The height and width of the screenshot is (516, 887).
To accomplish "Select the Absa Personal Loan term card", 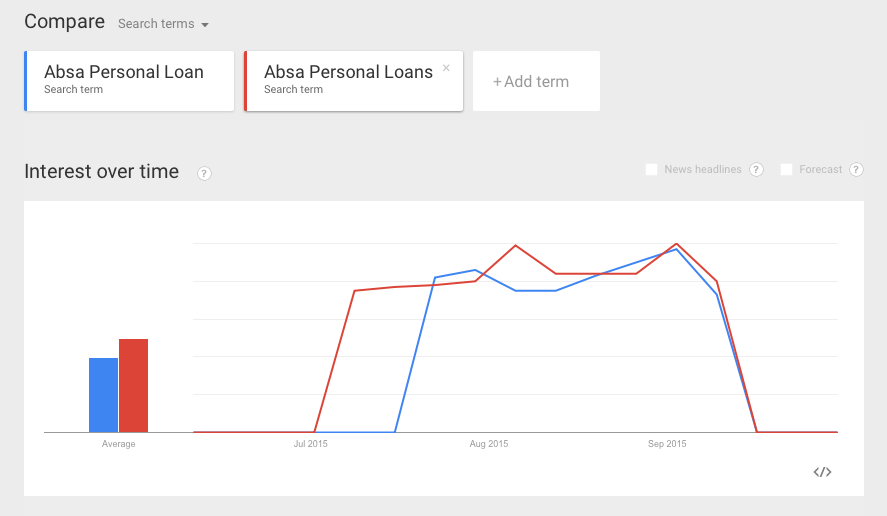I will [x=129, y=81].
